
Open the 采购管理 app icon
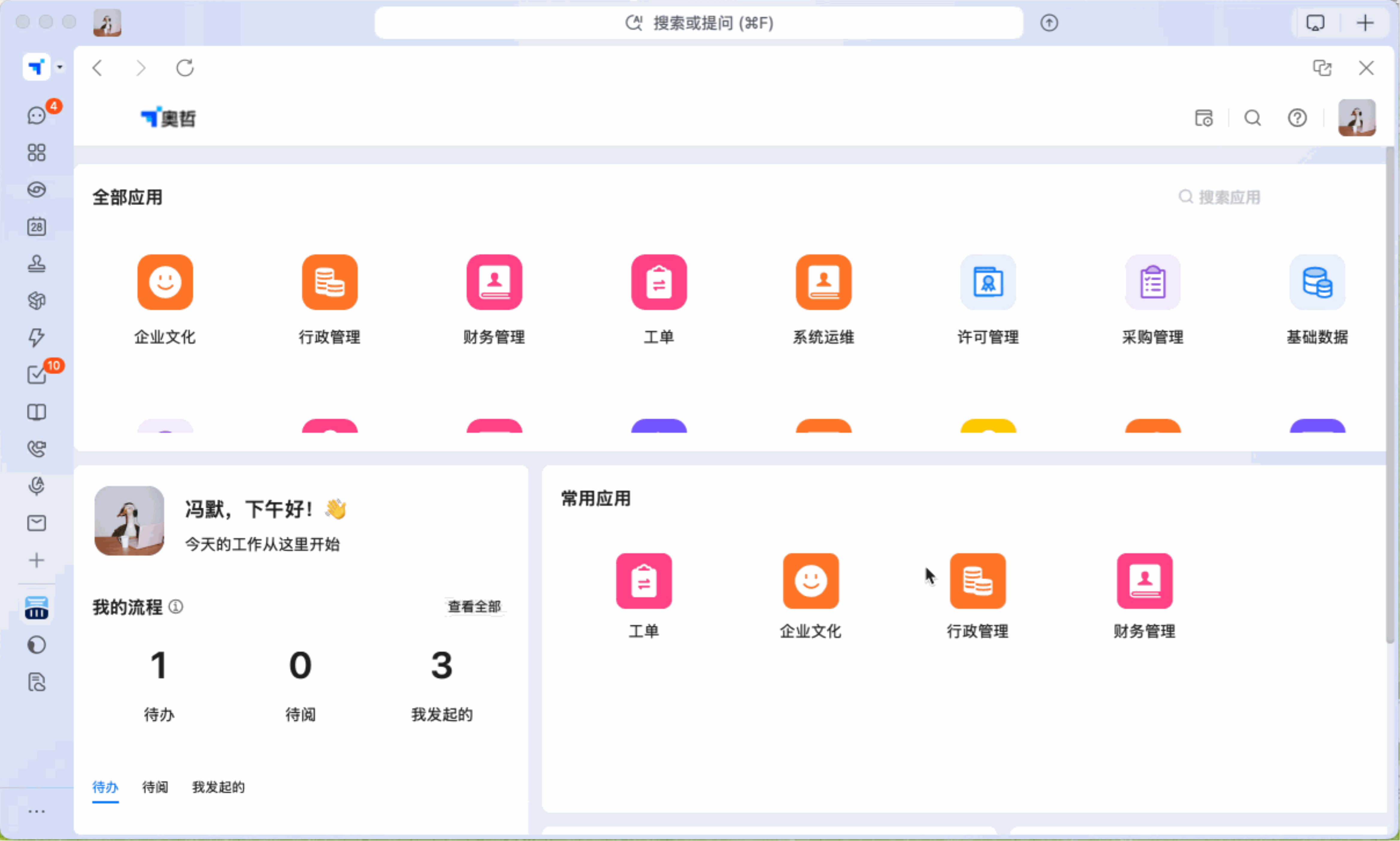coord(1152,282)
